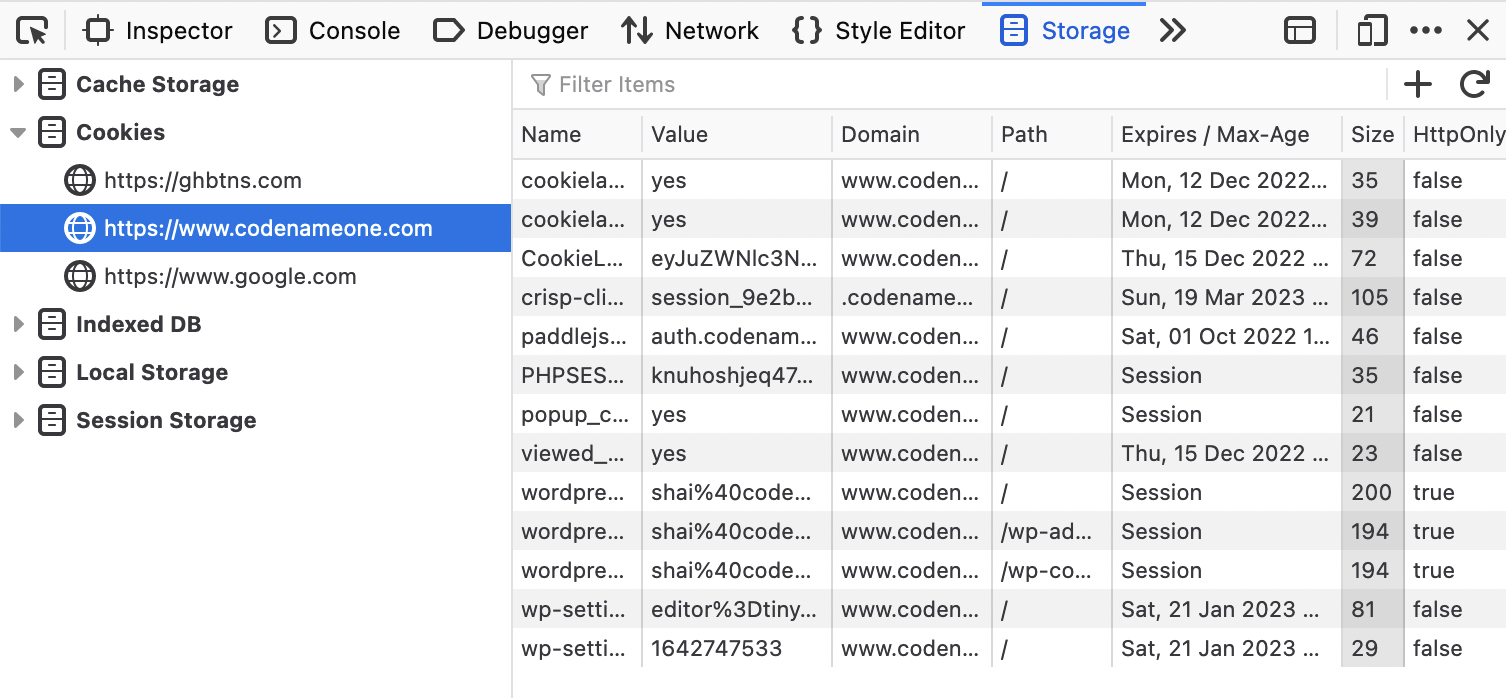This screenshot has width=1506, height=698.
Task: Open the Console tab
Action: (x=332, y=30)
